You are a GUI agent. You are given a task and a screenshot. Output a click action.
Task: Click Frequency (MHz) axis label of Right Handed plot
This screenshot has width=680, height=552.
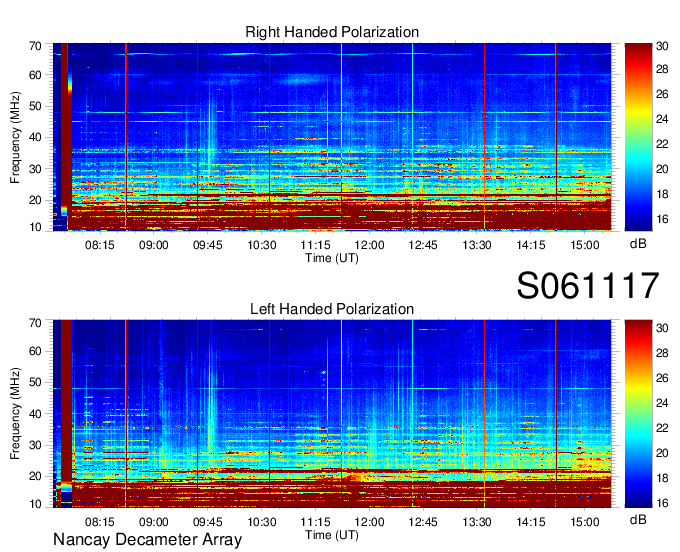[x=15, y=137]
